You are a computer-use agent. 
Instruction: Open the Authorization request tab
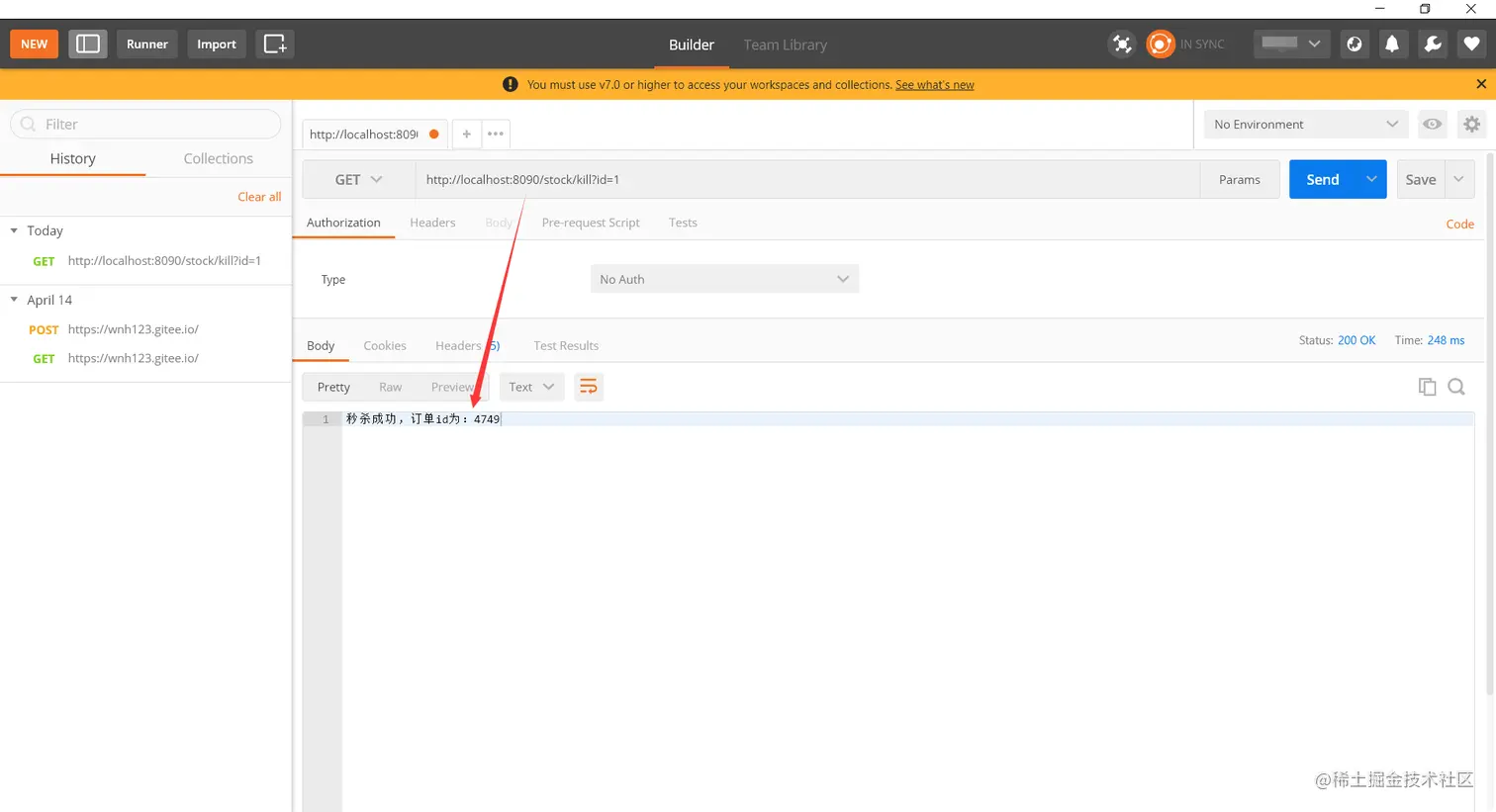[343, 223]
